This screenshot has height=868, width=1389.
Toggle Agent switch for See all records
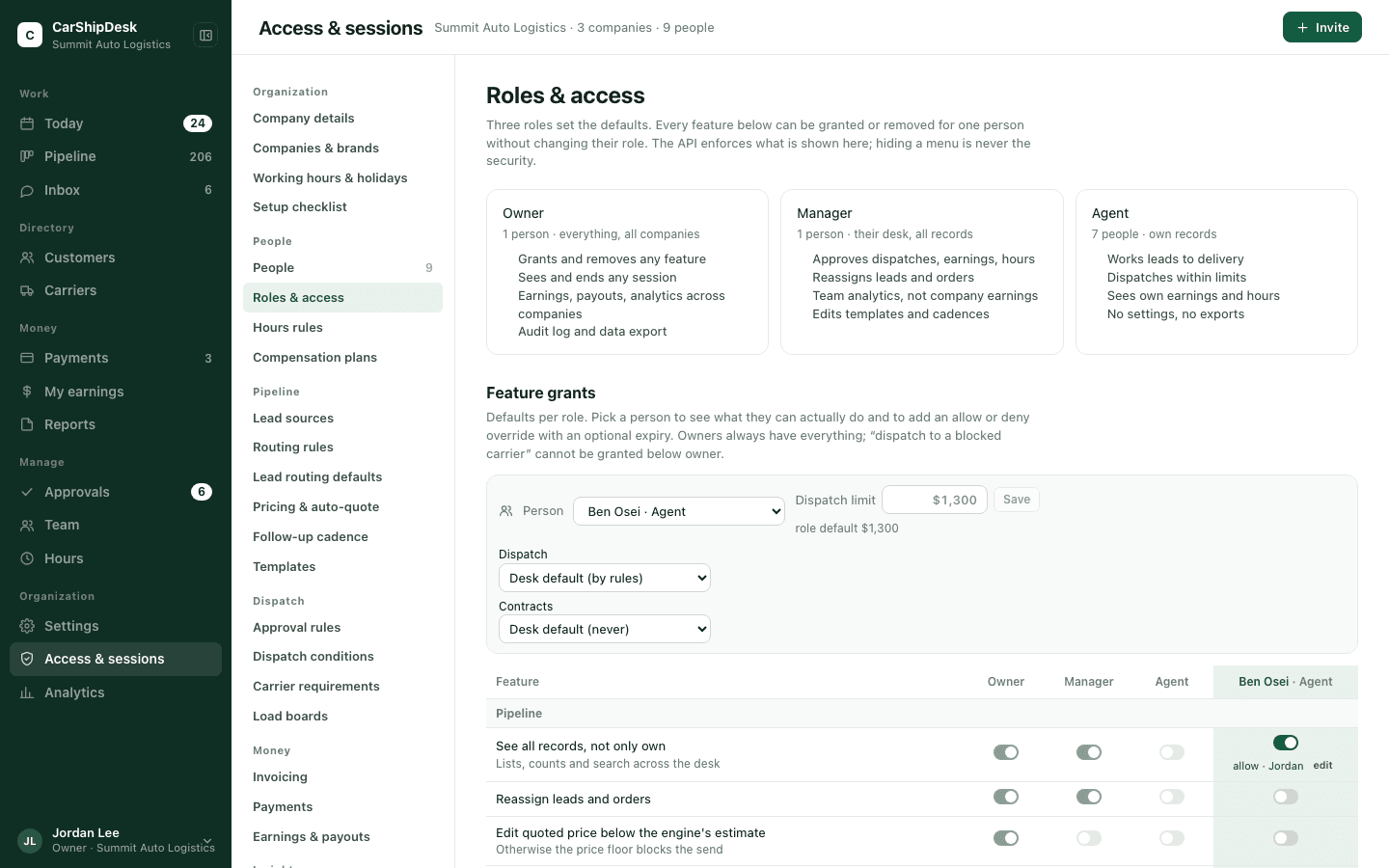tap(1172, 752)
